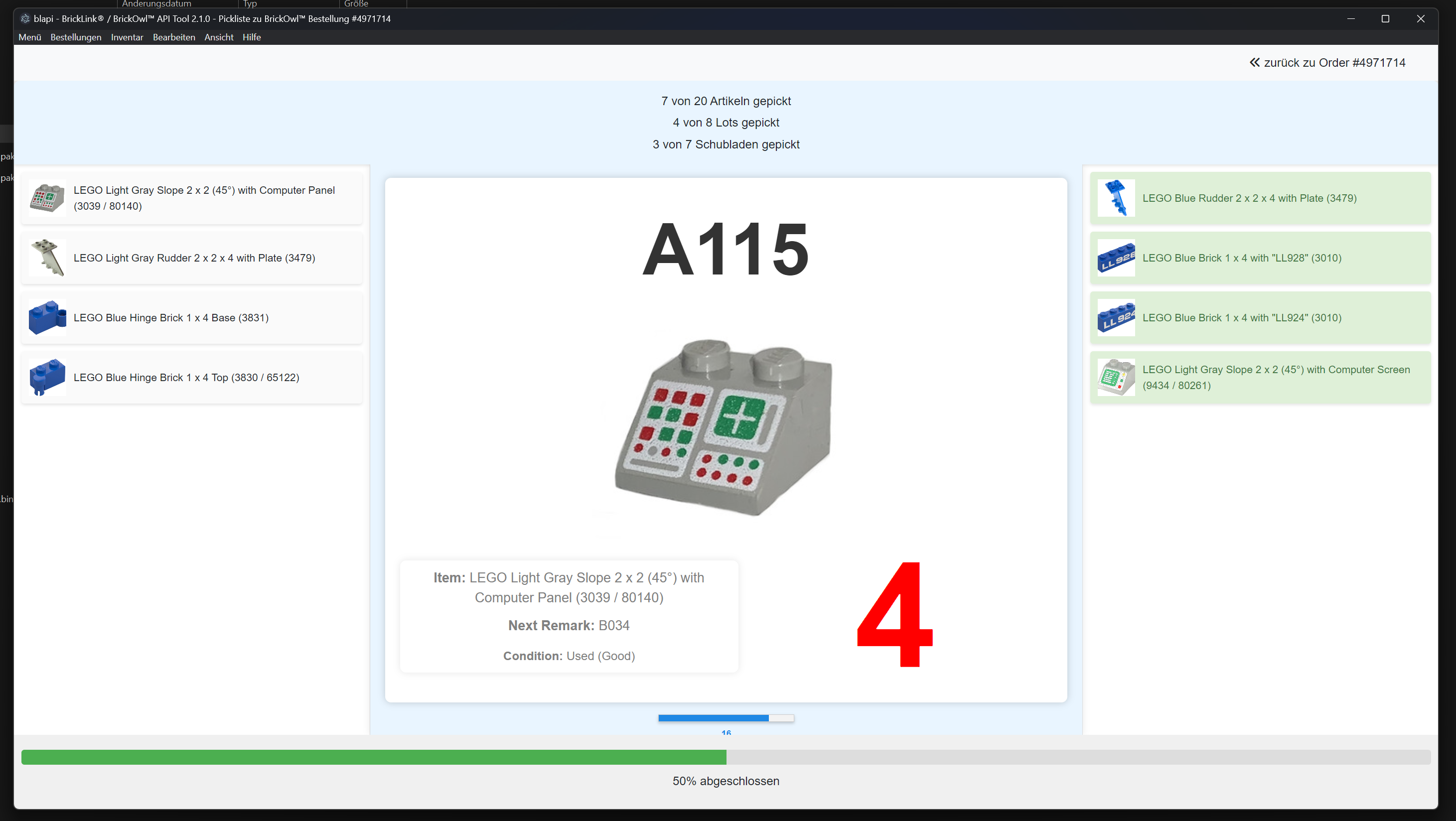Select picked LL924 Blue Brick thumbnail

1116,317
